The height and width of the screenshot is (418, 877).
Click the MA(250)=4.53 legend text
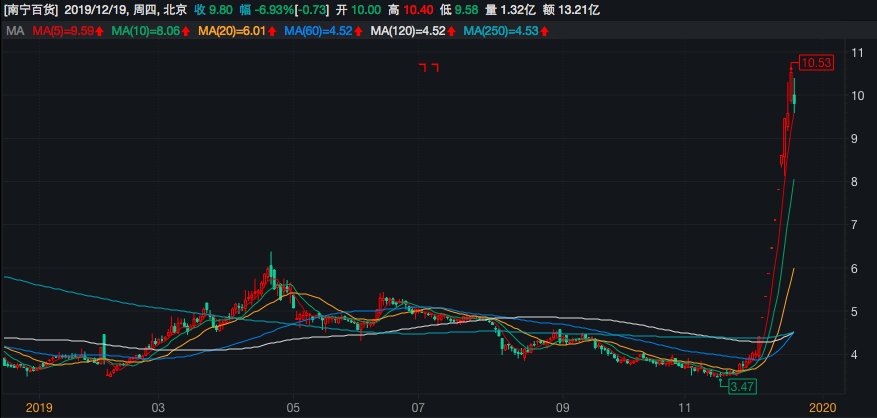504,32
